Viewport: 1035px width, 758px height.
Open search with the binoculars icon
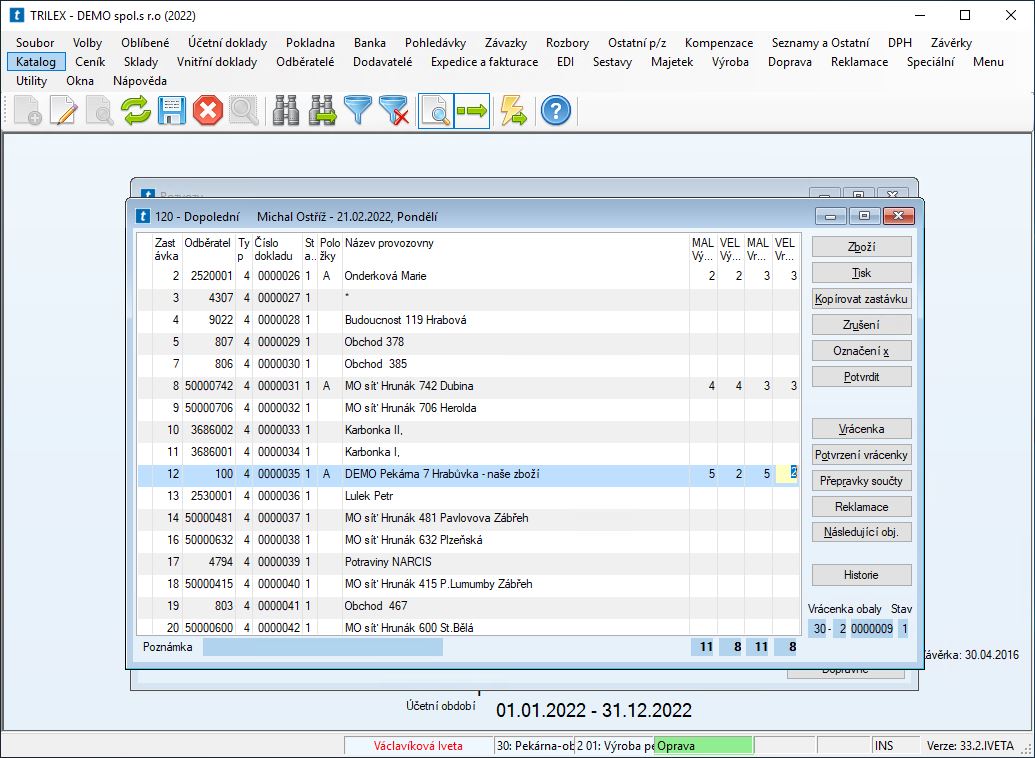[x=286, y=111]
